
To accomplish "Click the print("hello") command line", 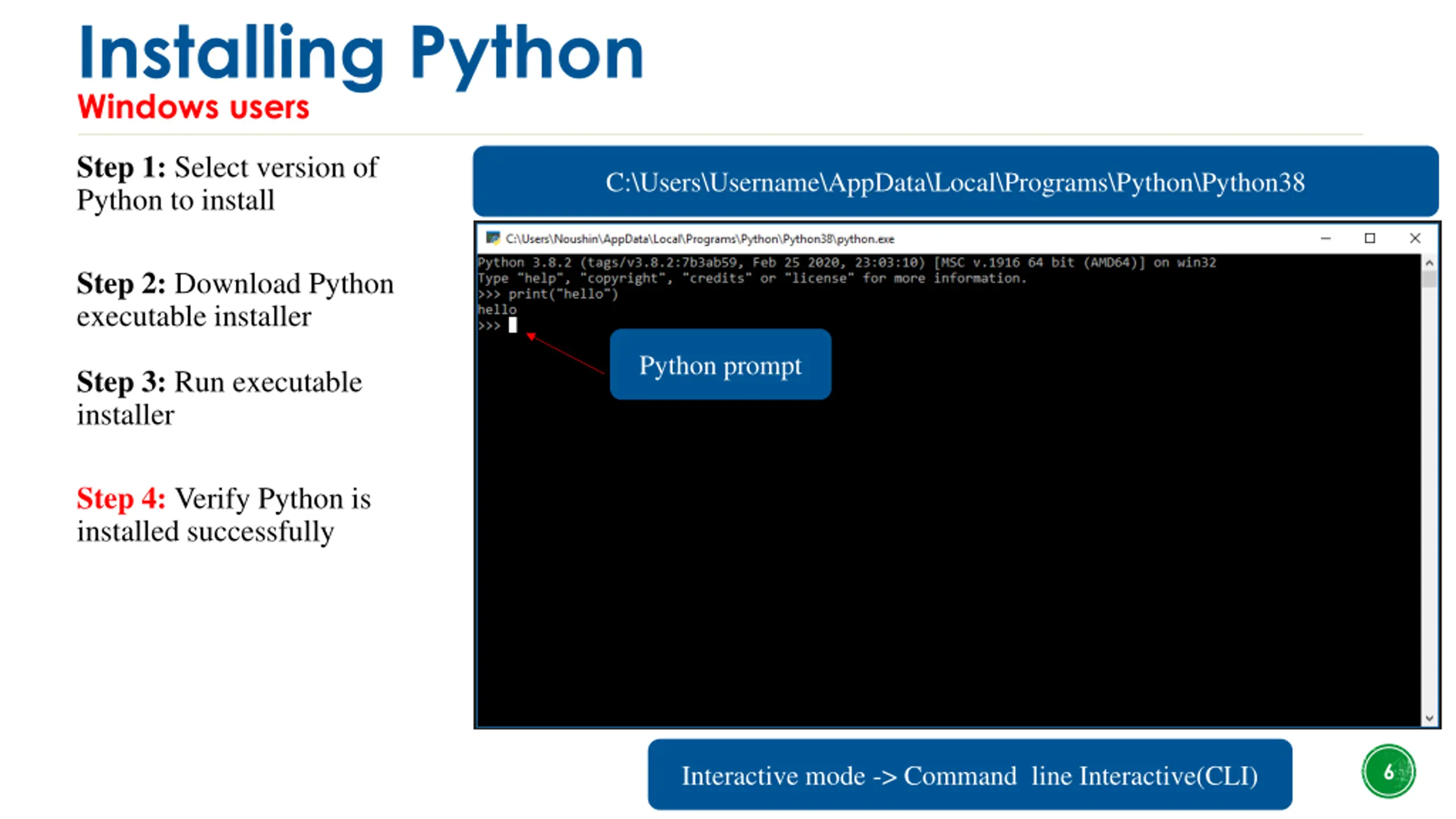I will [562, 294].
